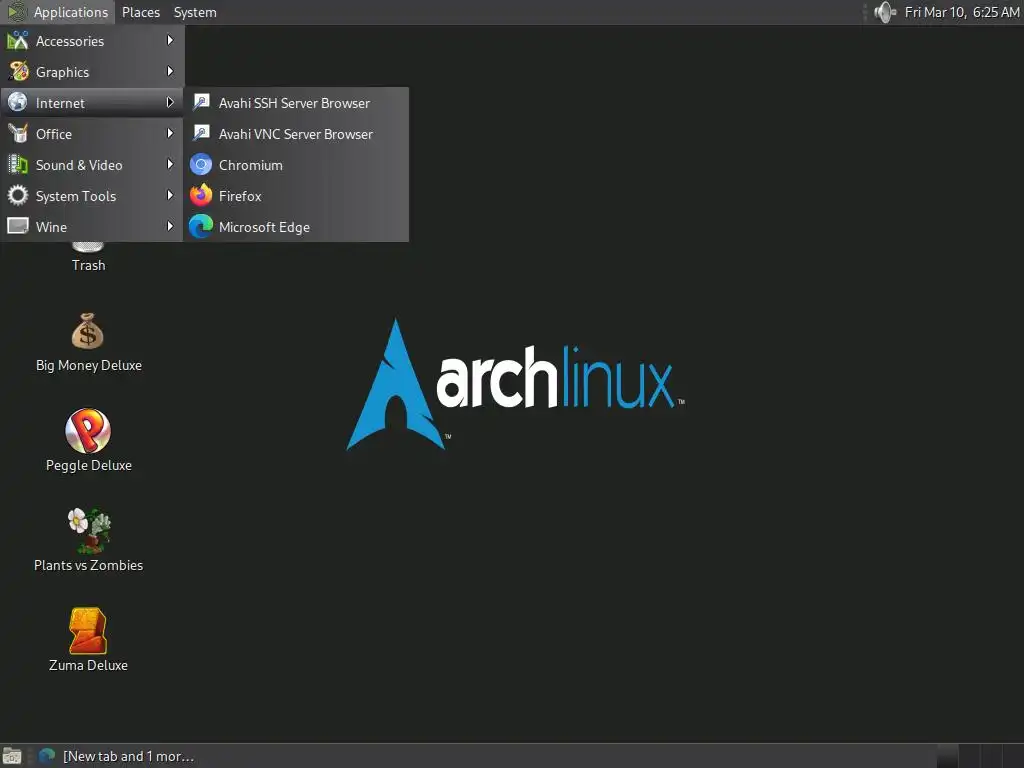Select the Microsoft Edge menu entry text
The height and width of the screenshot is (768, 1024).
click(x=264, y=227)
